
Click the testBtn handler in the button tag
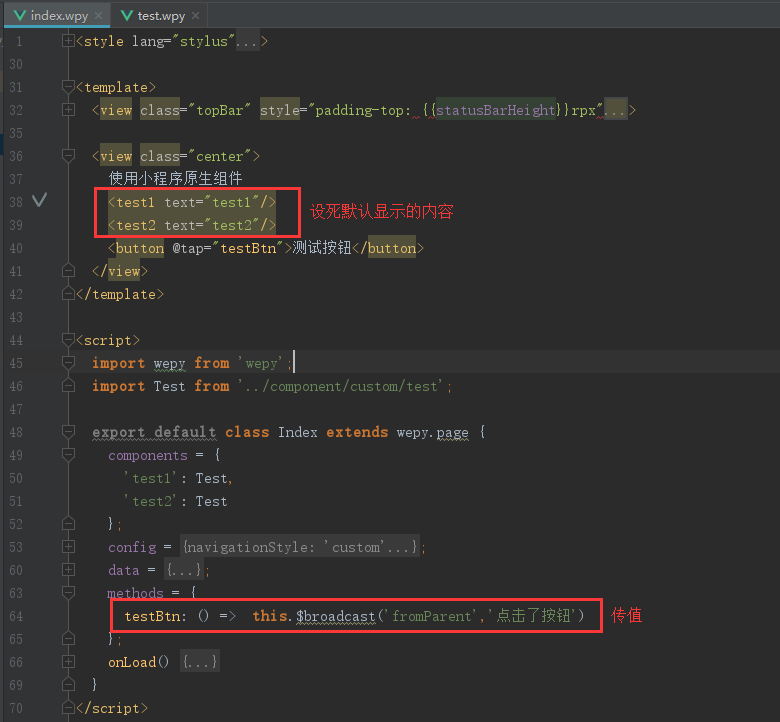coord(248,248)
